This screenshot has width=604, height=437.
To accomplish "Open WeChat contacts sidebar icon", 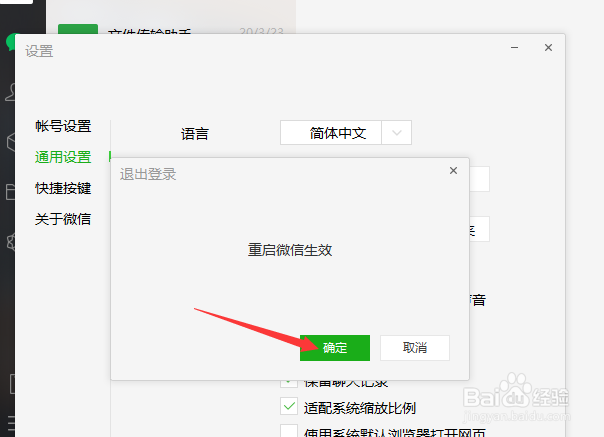I will [11, 92].
